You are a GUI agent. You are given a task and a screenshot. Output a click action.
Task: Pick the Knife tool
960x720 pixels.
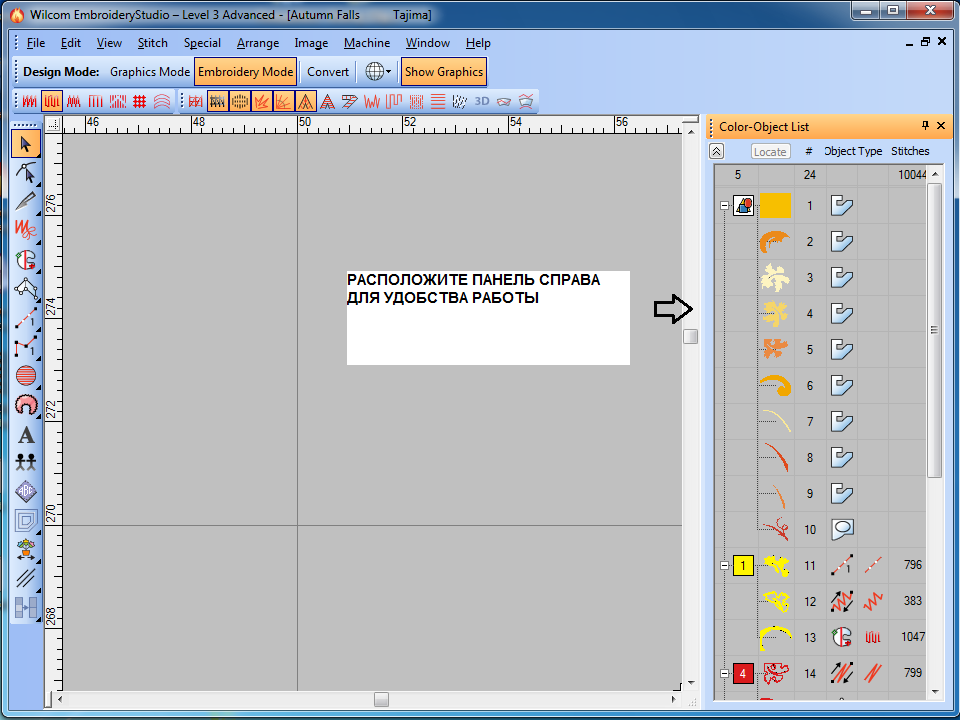(x=25, y=201)
